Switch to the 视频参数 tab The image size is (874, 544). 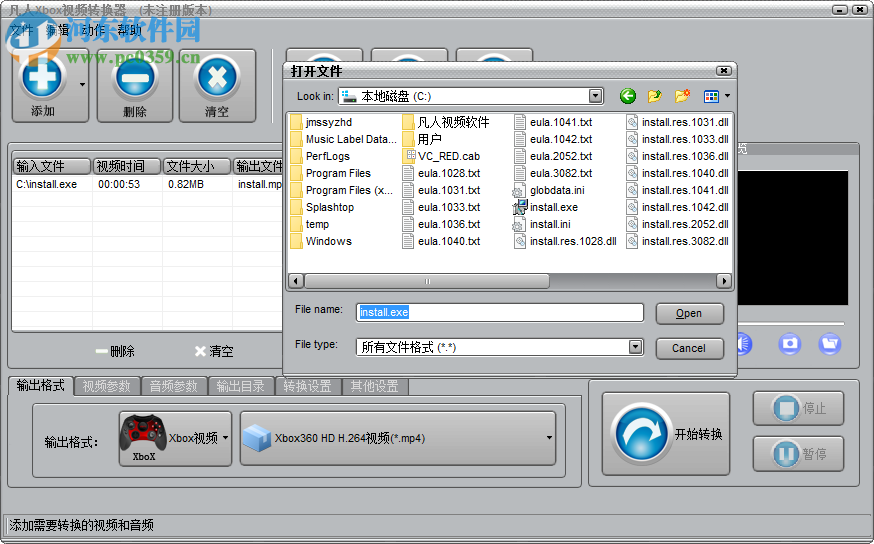pyautogui.click(x=106, y=386)
